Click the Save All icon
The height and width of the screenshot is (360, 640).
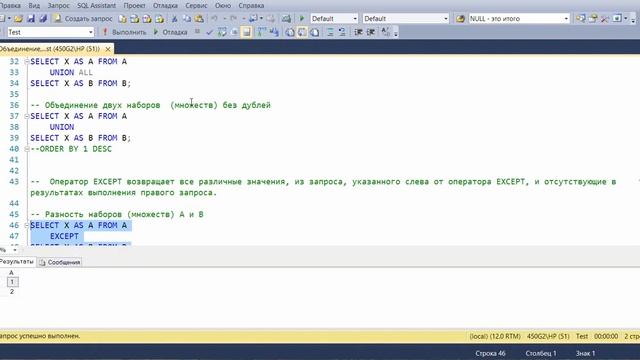tap(43, 19)
